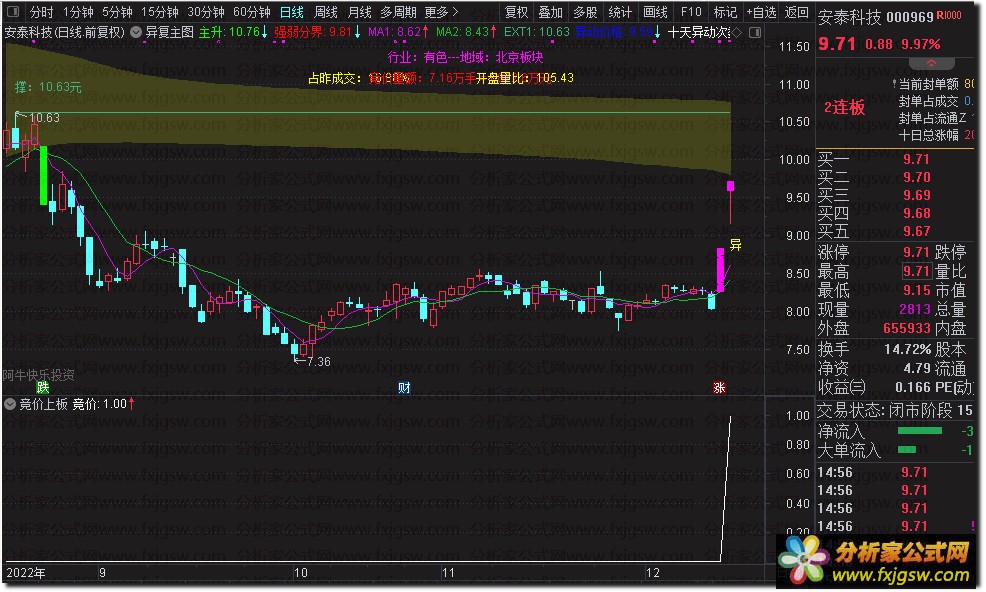
Task: Expand the quote panel chevron under price
Action: (x=931, y=64)
